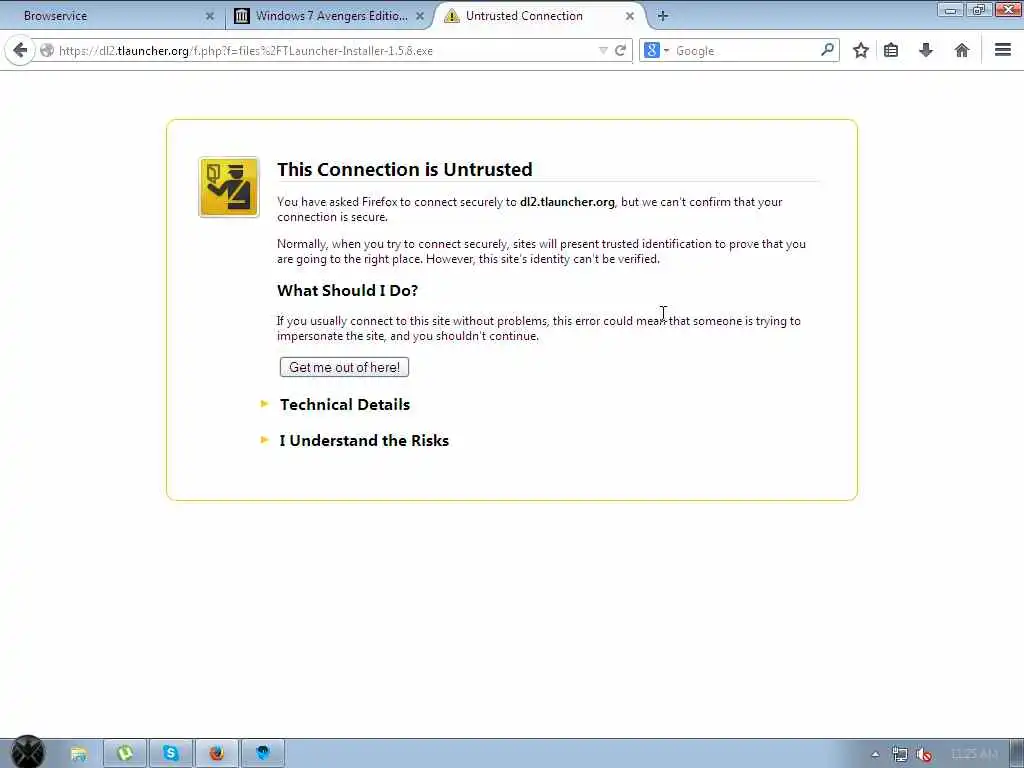Open the Start menu orb
1024x768 pixels.
(x=28, y=752)
